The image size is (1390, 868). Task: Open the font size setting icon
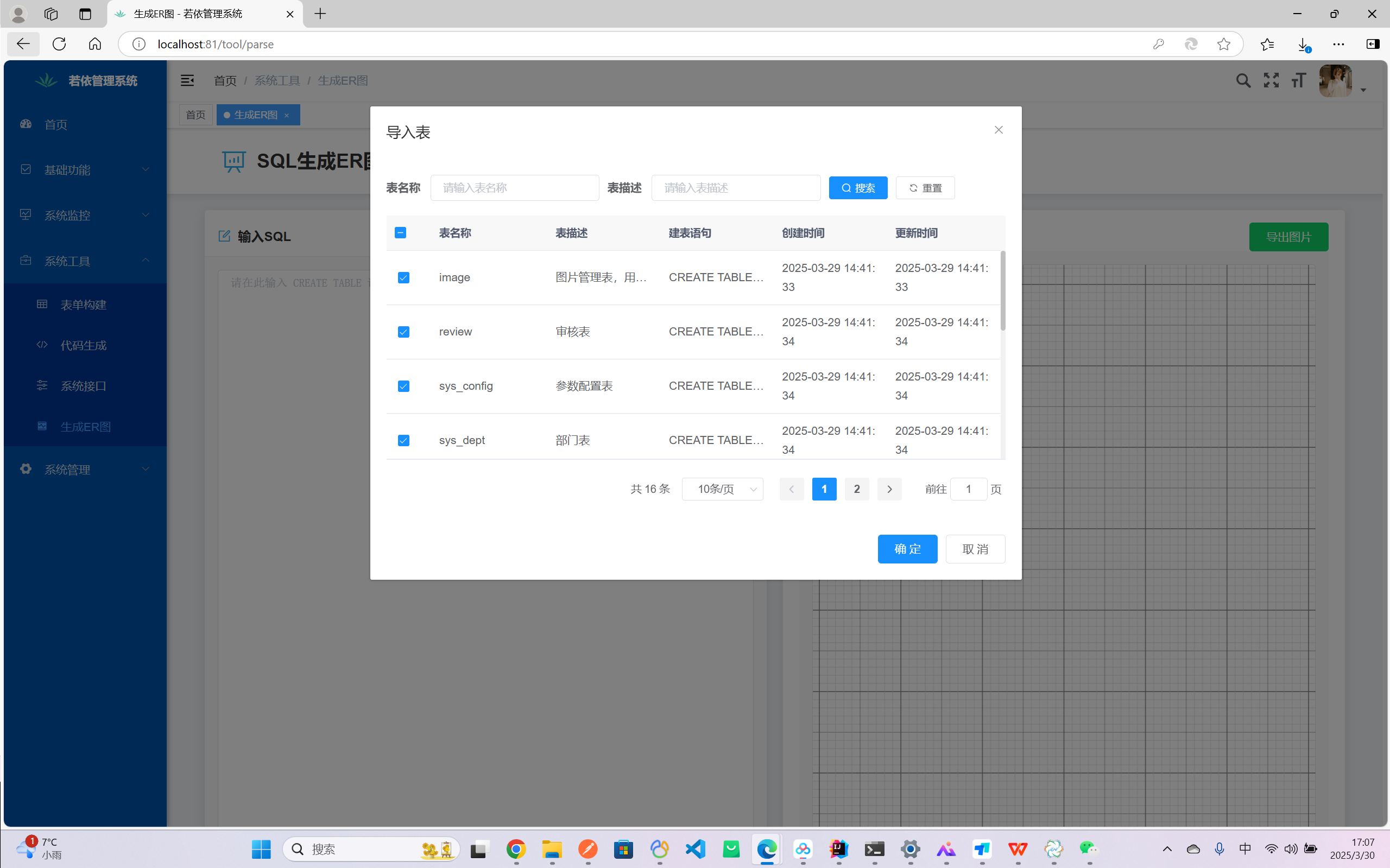pyautogui.click(x=1299, y=80)
